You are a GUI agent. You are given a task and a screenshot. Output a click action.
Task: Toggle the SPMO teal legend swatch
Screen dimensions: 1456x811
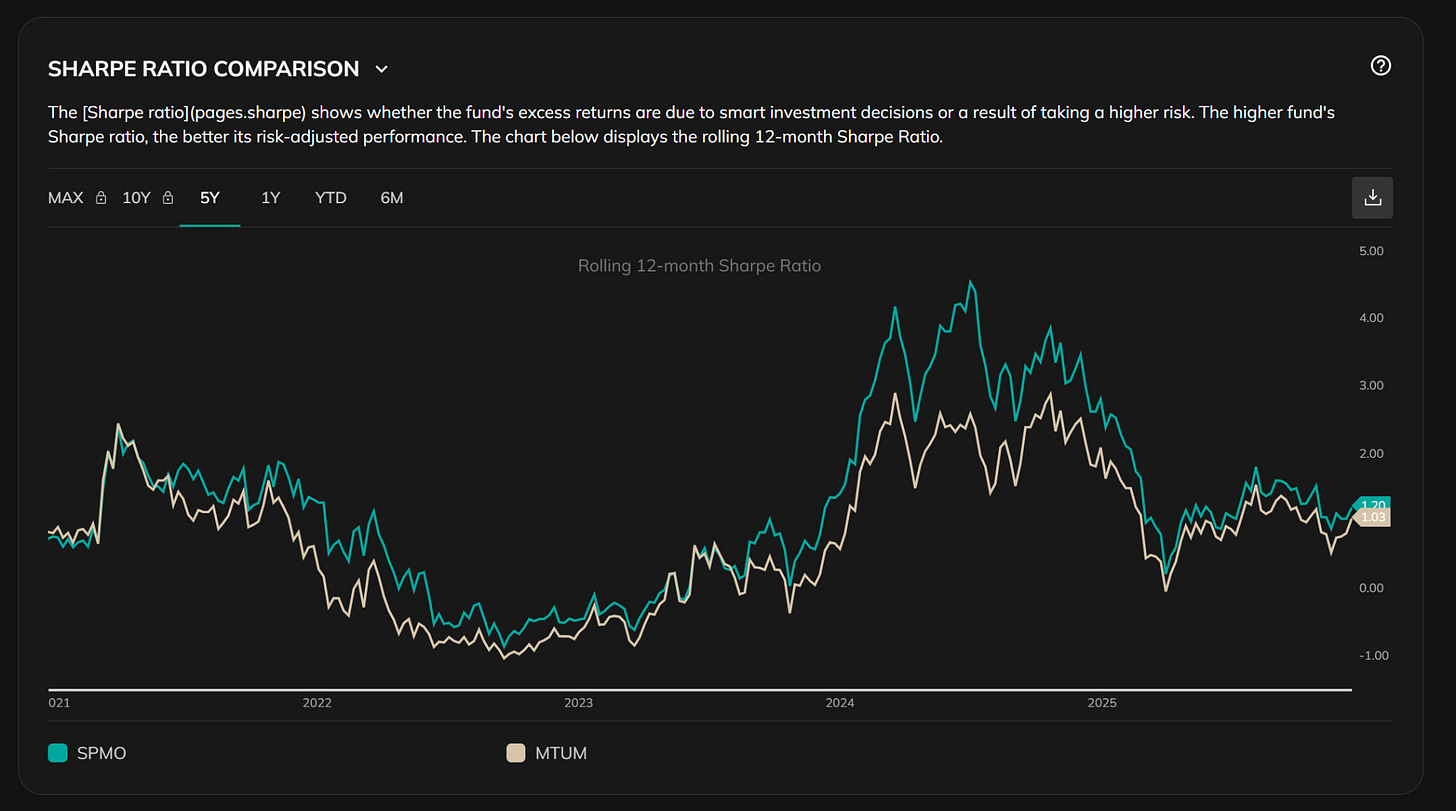point(58,753)
